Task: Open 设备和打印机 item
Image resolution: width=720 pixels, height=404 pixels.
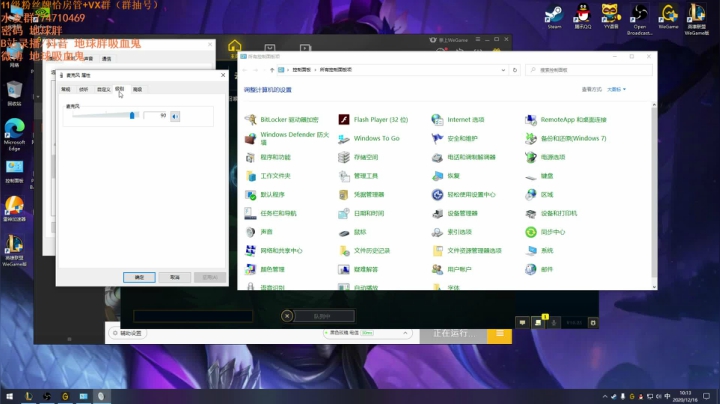Action: [551, 213]
